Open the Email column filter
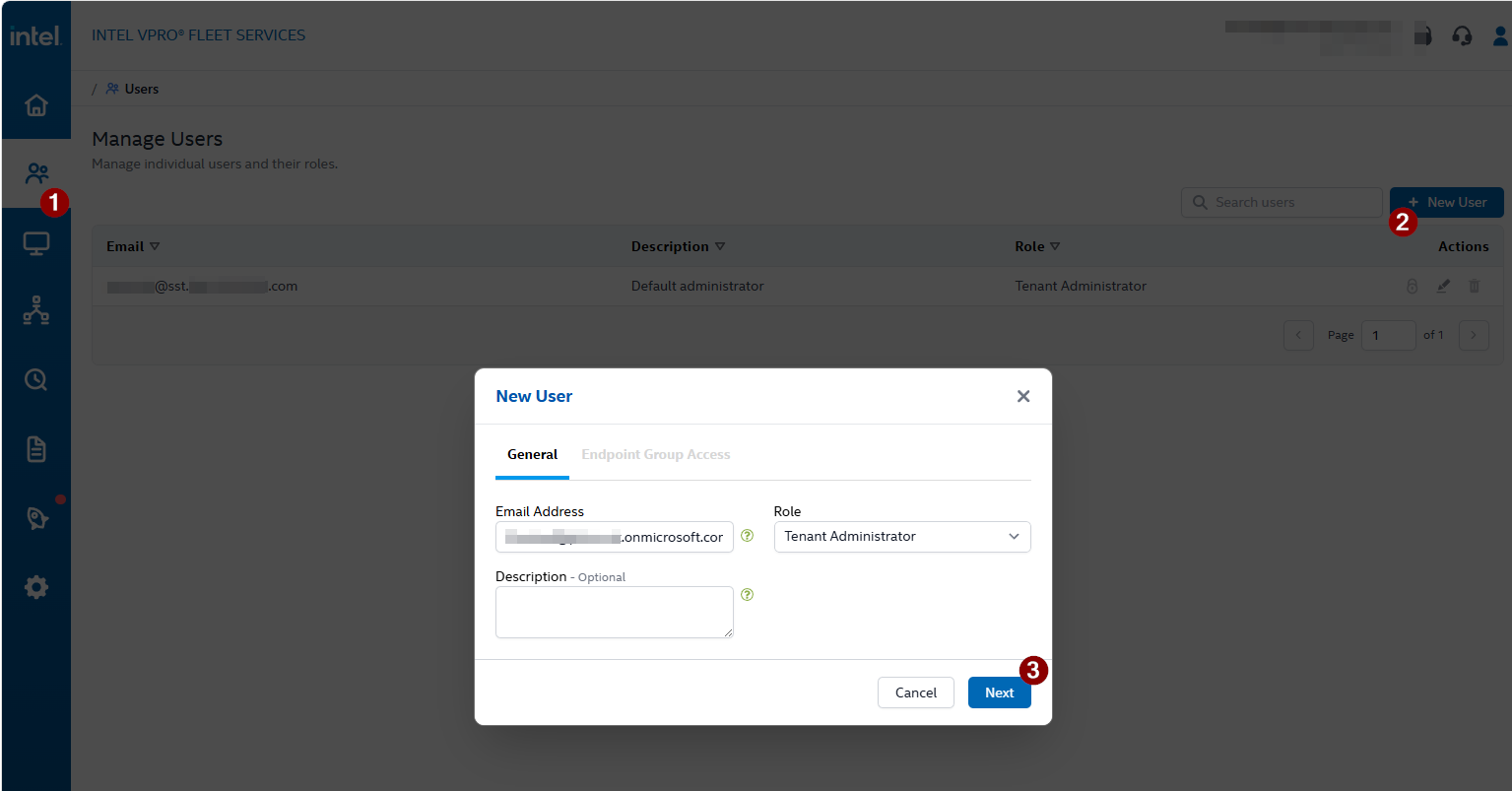 click(x=155, y=246)
